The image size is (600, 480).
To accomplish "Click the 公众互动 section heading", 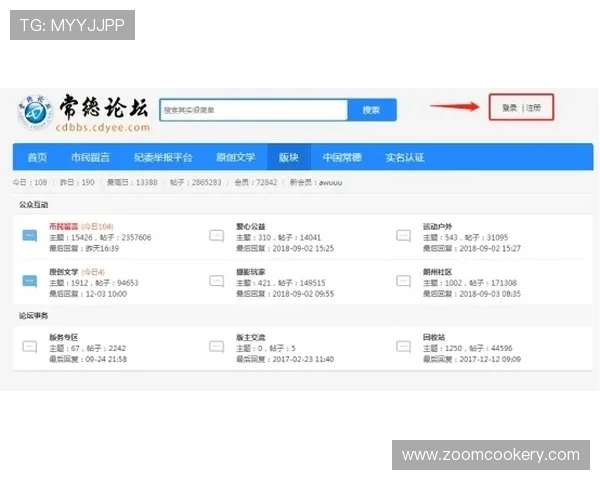I will pos(34,204).
